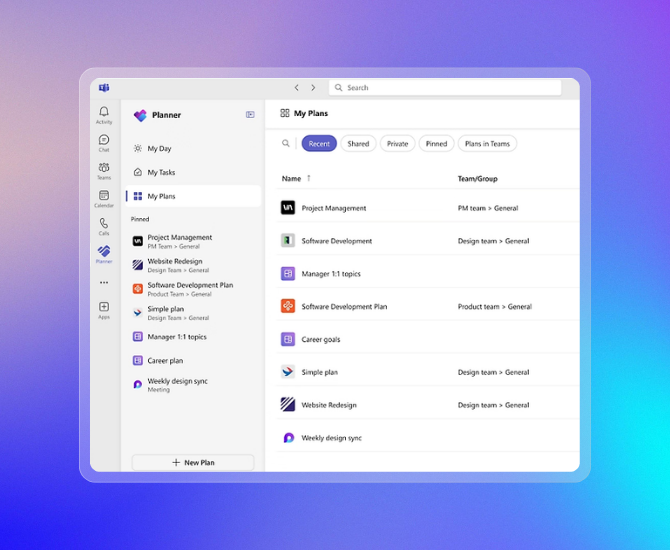
Task: Go to Teams icon in left rail
Action: point(104,171)
